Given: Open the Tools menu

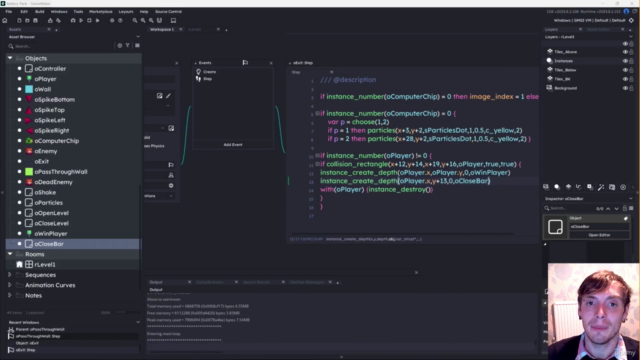Looking at the screenshot, I should point(78,11).
